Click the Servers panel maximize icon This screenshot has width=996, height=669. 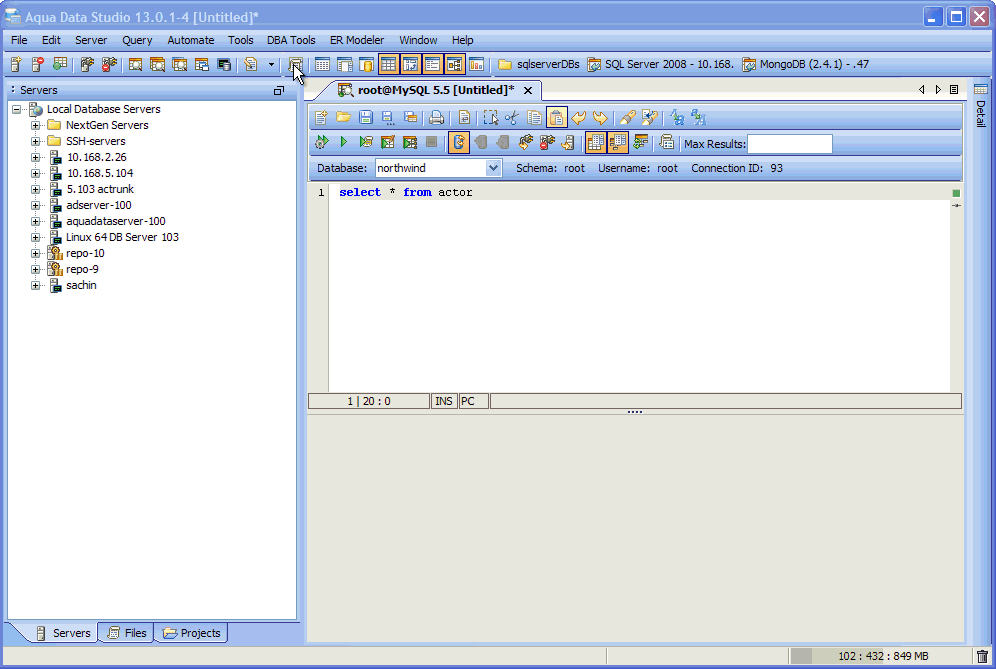point(278,91)
